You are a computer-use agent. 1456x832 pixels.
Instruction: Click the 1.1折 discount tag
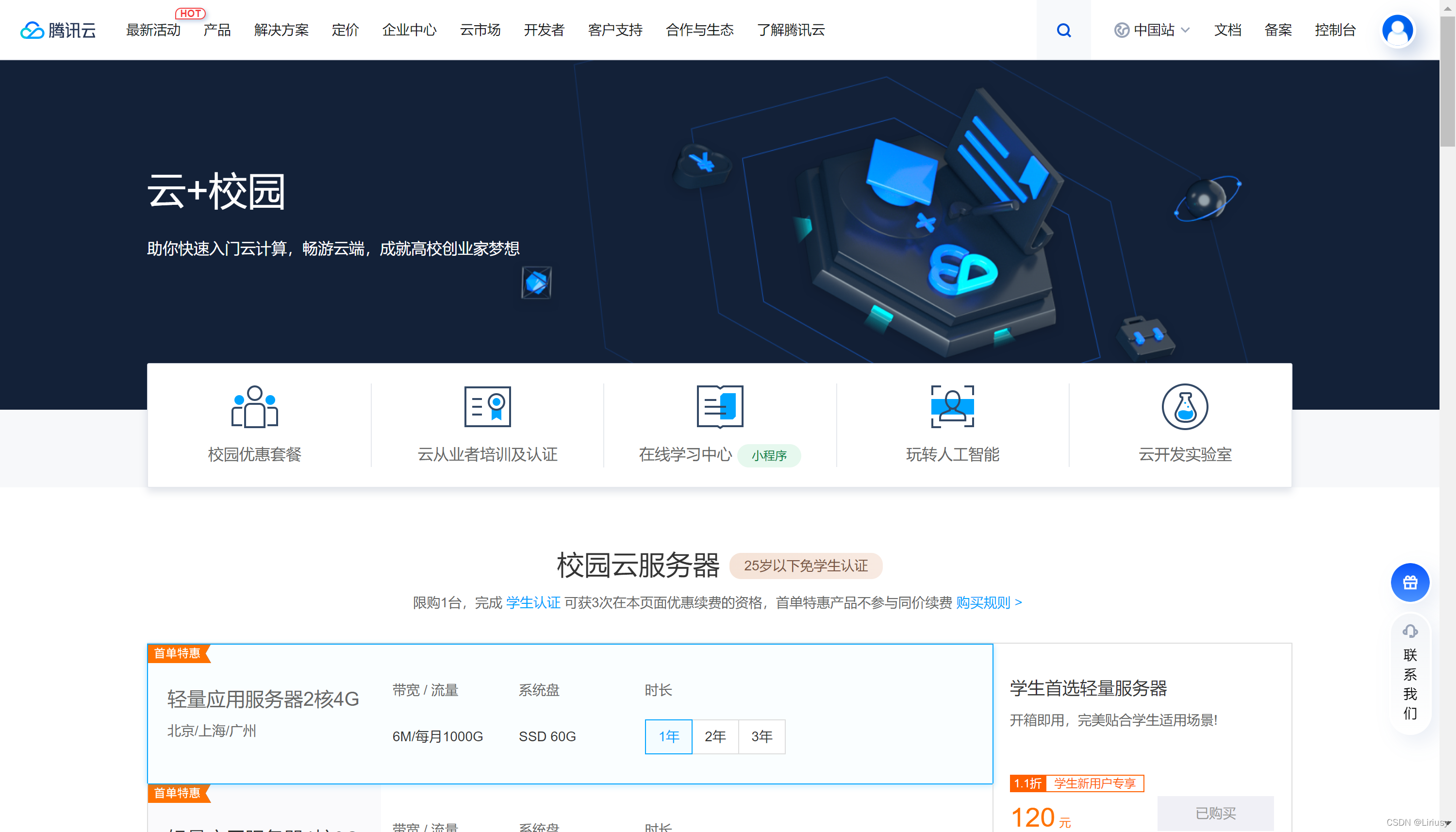(x=1027, y=783)
